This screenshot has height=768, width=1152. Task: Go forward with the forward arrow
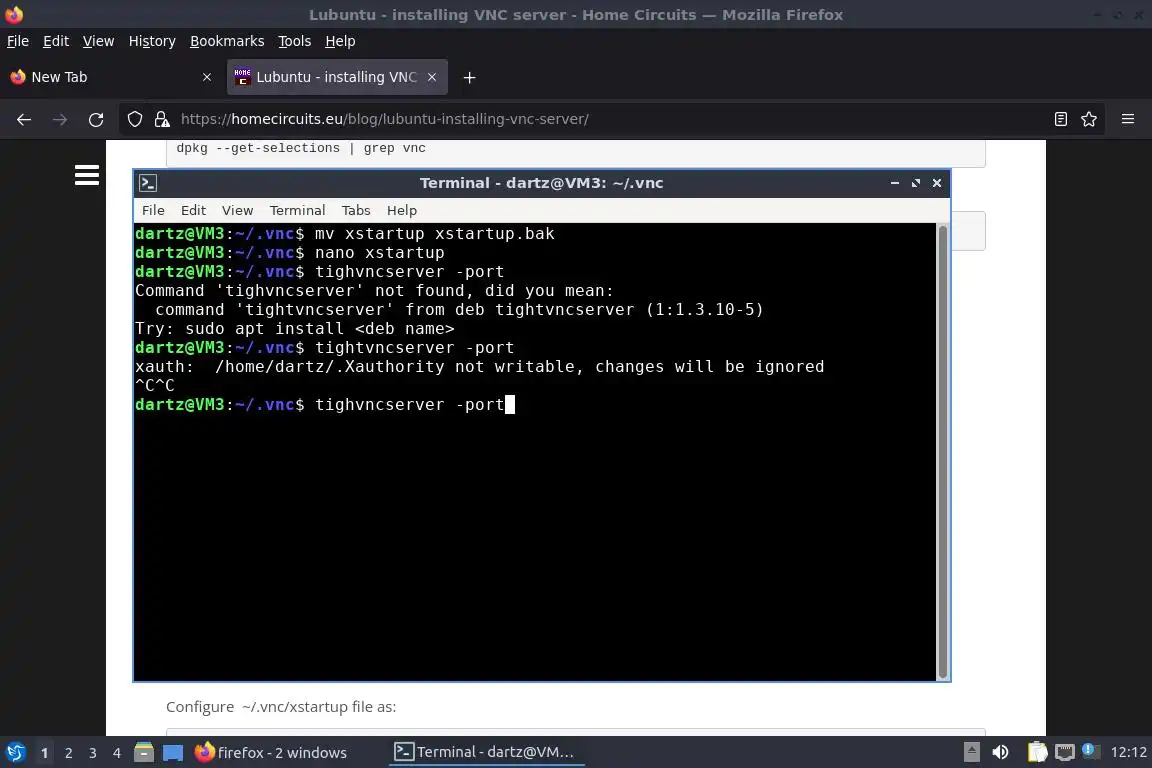tap(60, 119)
